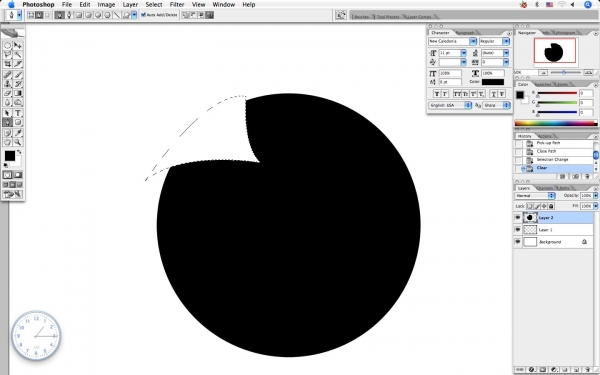Open the leading (Auto) dropdown
The height and width of the screenshot is (375, 600).
pyautogui.click(x=506, y=53)
